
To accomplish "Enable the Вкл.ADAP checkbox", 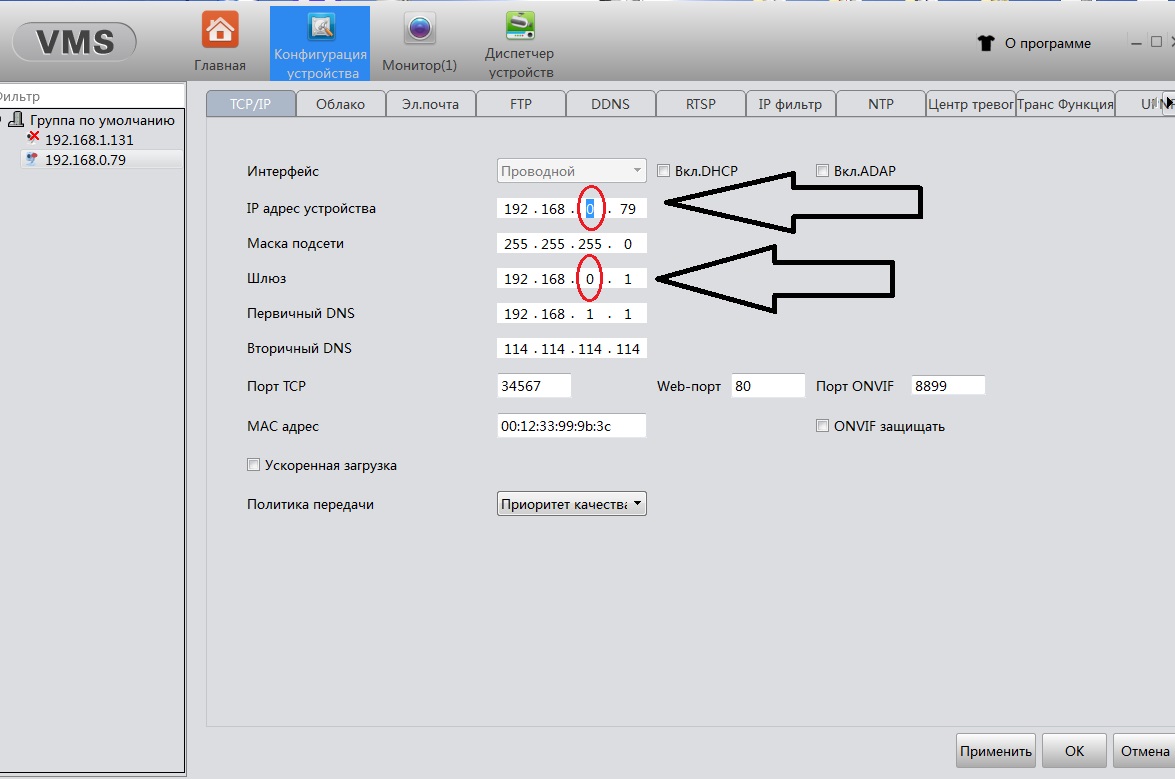I will tap(824, 171).
